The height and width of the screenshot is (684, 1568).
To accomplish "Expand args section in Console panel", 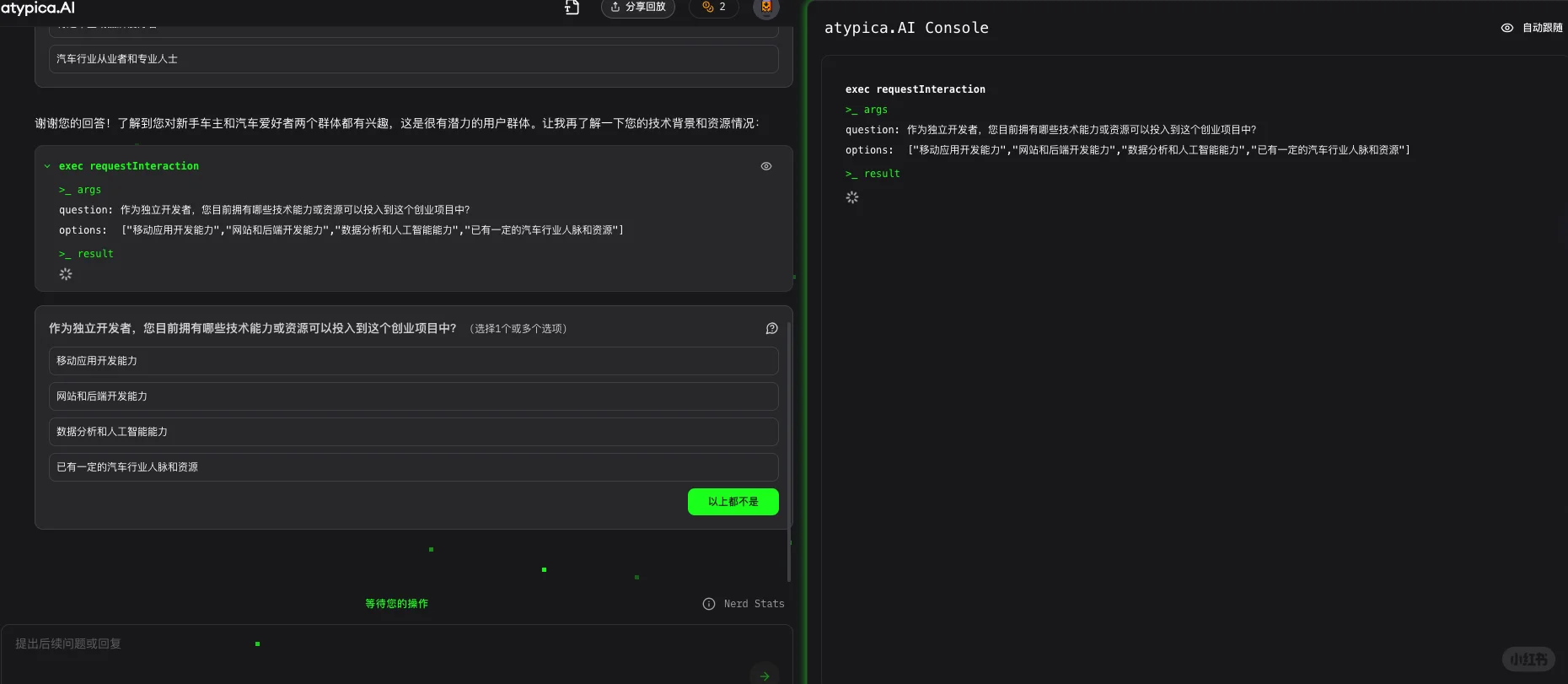I will pos(867,110).
